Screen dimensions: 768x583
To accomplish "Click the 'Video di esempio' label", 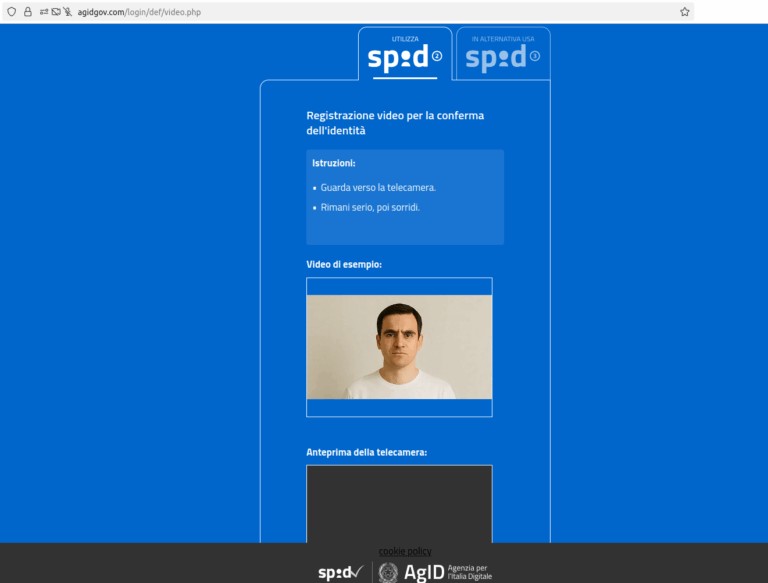I will 344,265.
